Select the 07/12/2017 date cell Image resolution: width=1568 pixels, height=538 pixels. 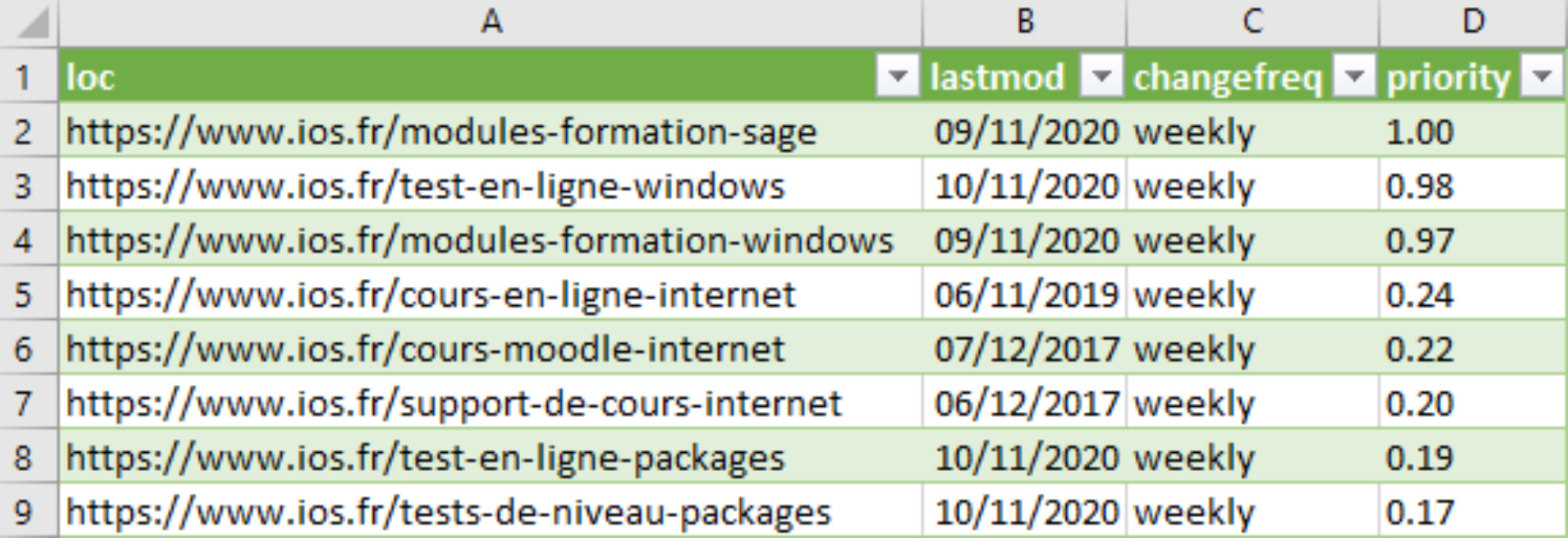click(1024, 349)
